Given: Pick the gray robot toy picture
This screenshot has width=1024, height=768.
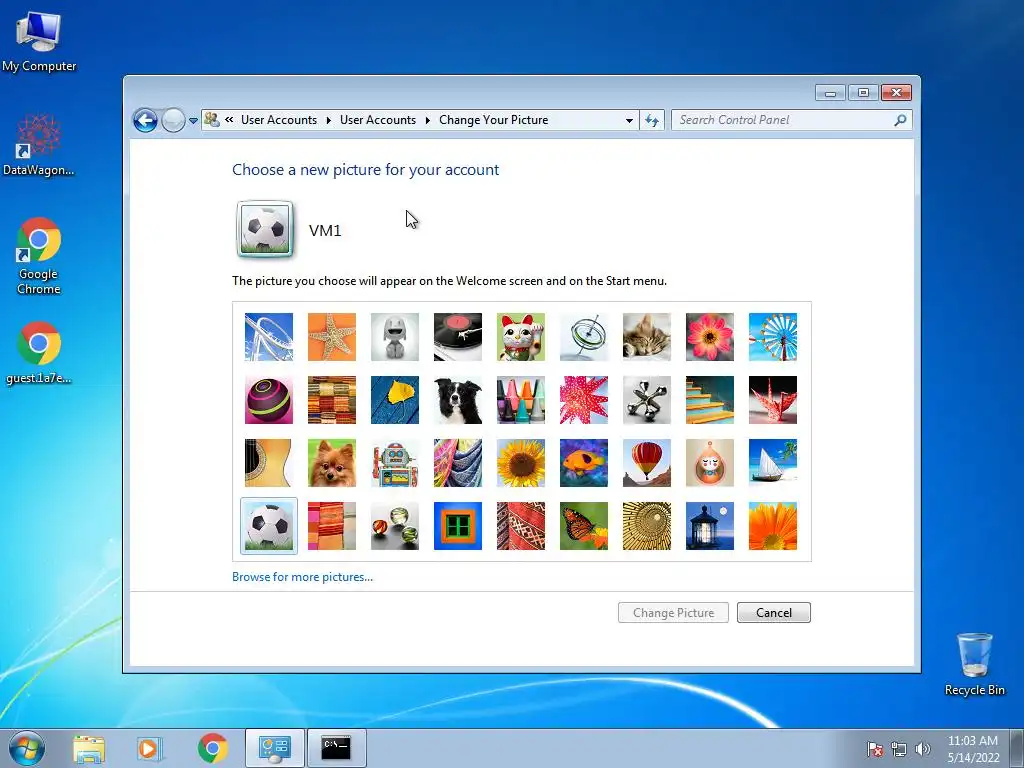Looking at the screenshot, I should click(x=395, y=337).
